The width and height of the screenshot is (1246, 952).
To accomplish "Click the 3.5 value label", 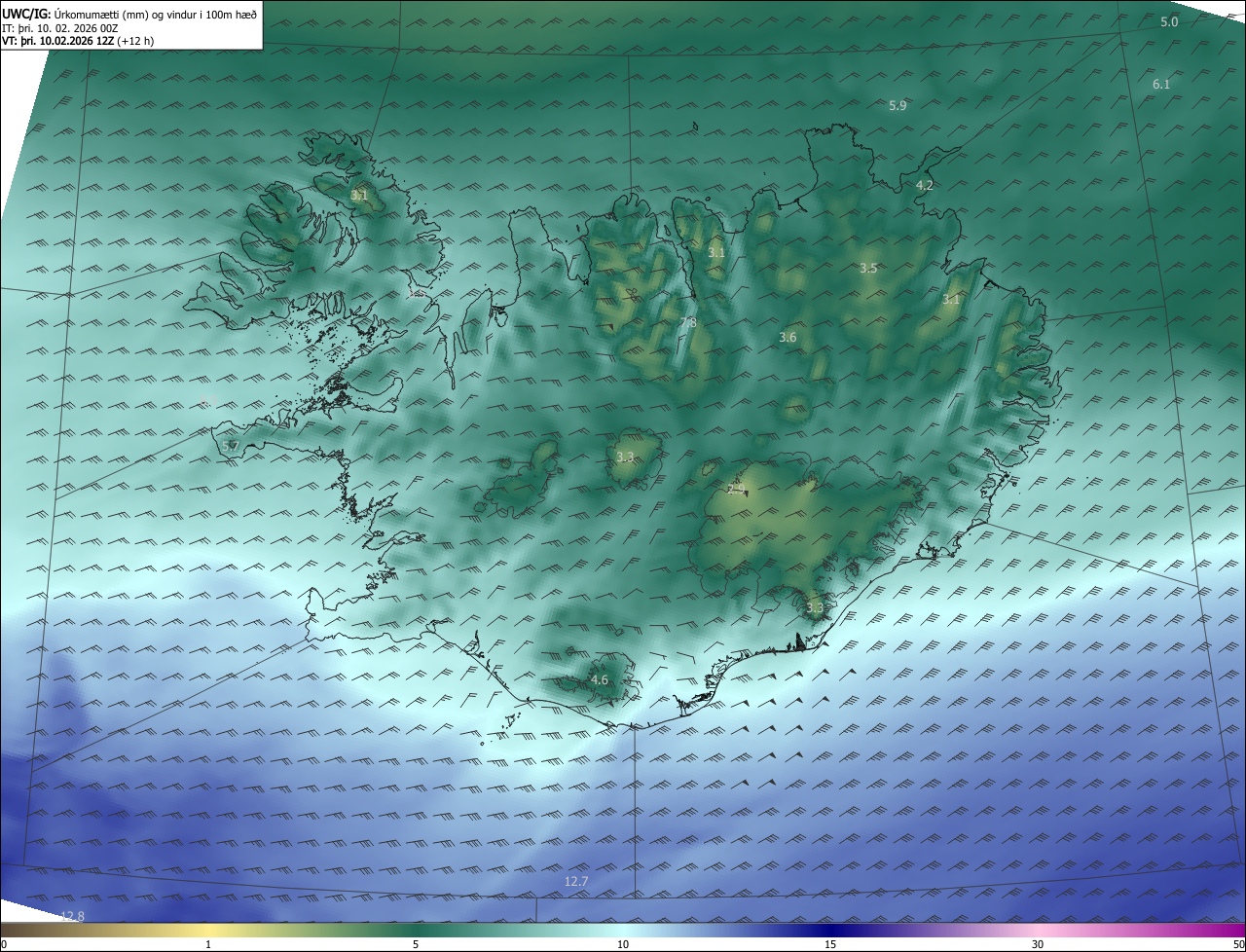I will click(868, 268).
